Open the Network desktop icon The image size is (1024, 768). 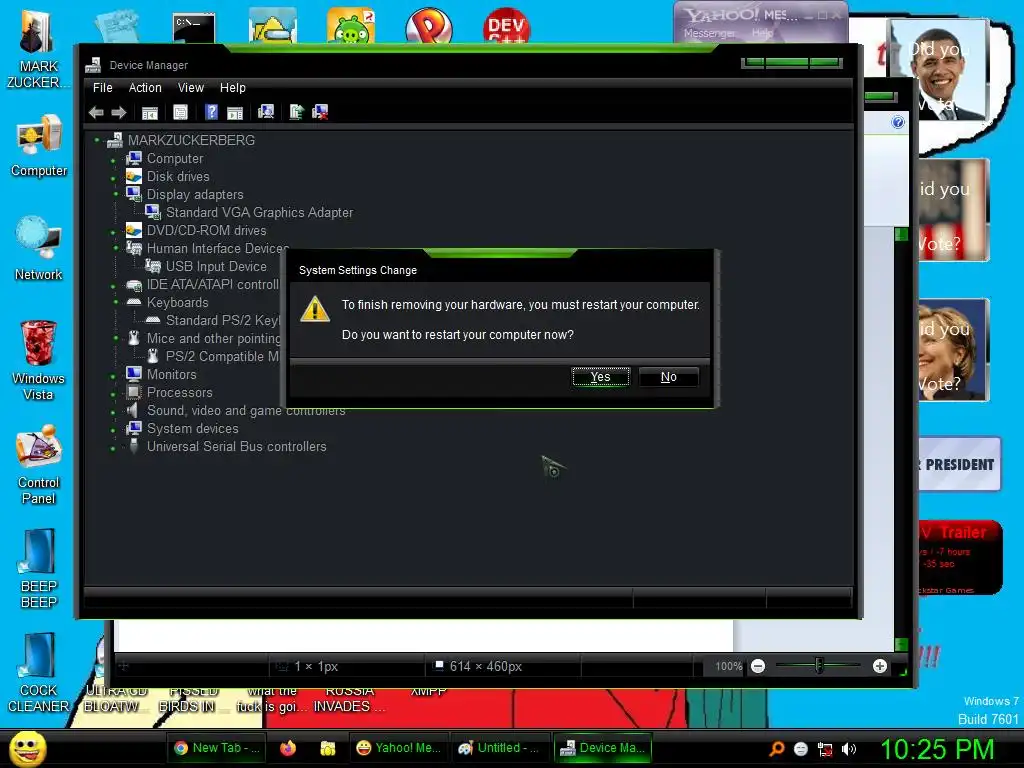click(x=39, y=249)
